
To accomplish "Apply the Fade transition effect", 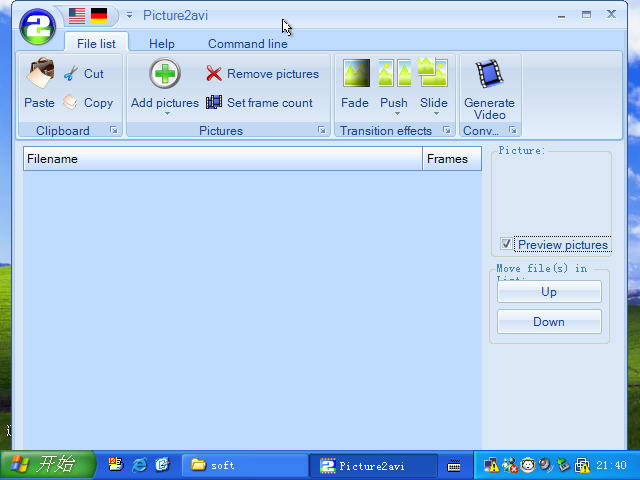I will click(356, 84).
